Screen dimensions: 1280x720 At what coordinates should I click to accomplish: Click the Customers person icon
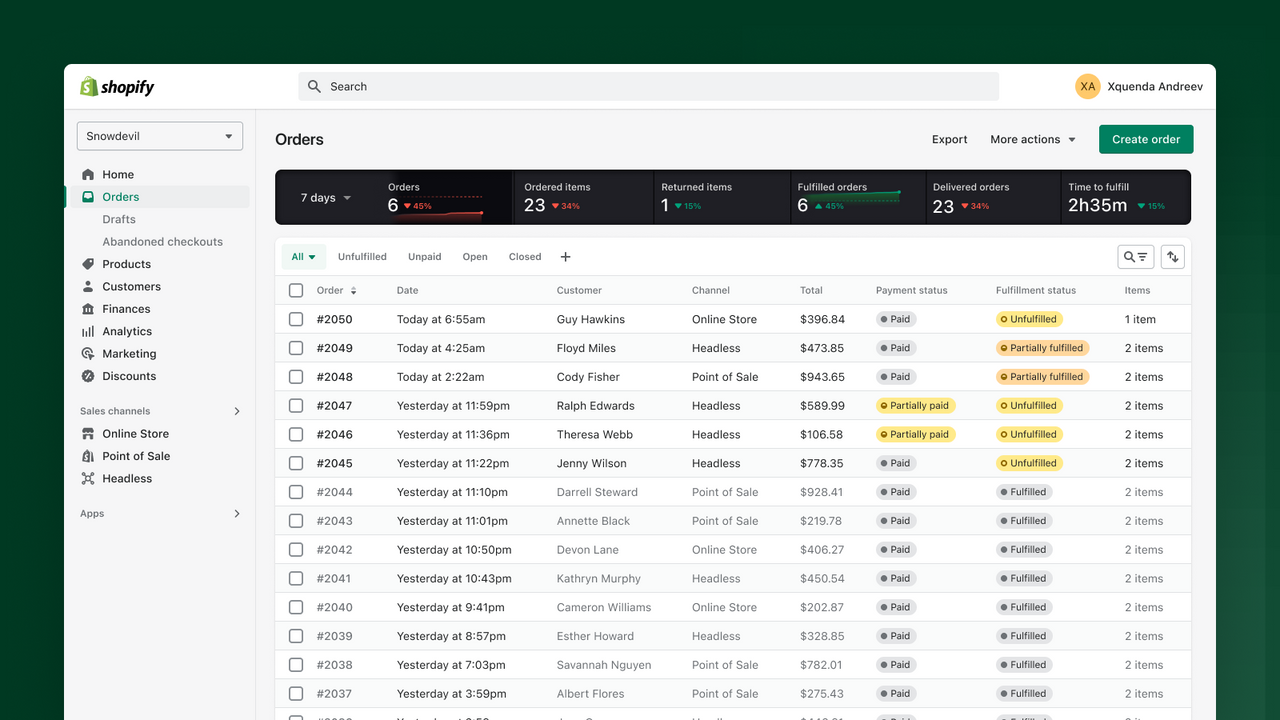88,286
